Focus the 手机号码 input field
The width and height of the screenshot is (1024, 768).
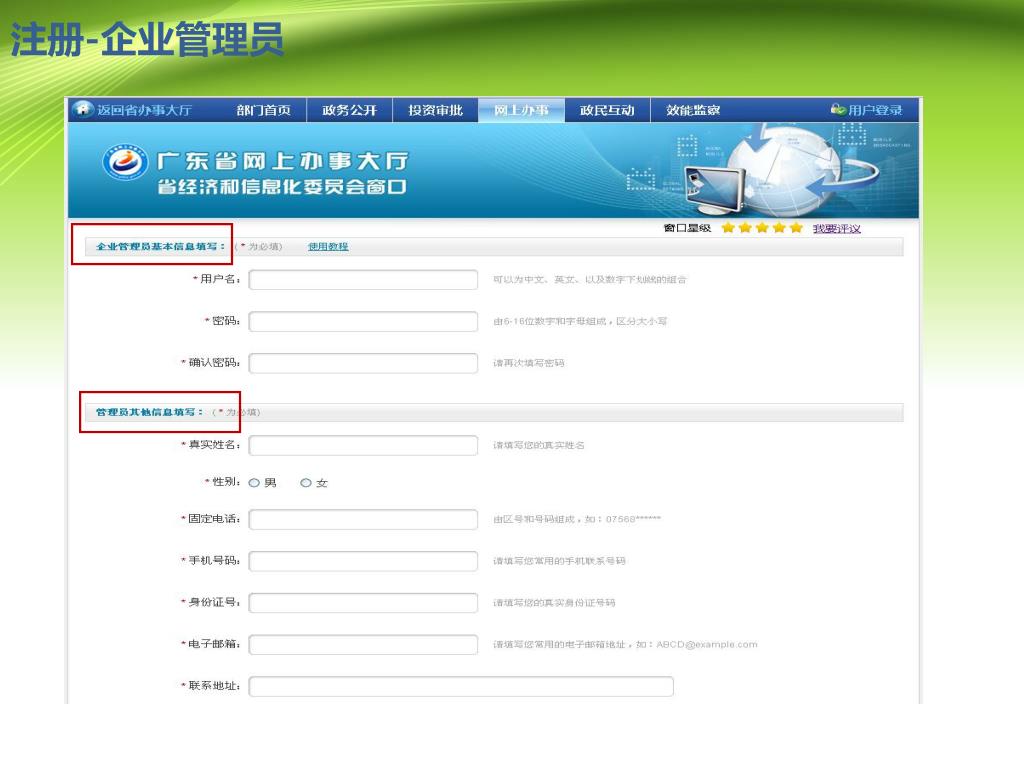(363, 561)
